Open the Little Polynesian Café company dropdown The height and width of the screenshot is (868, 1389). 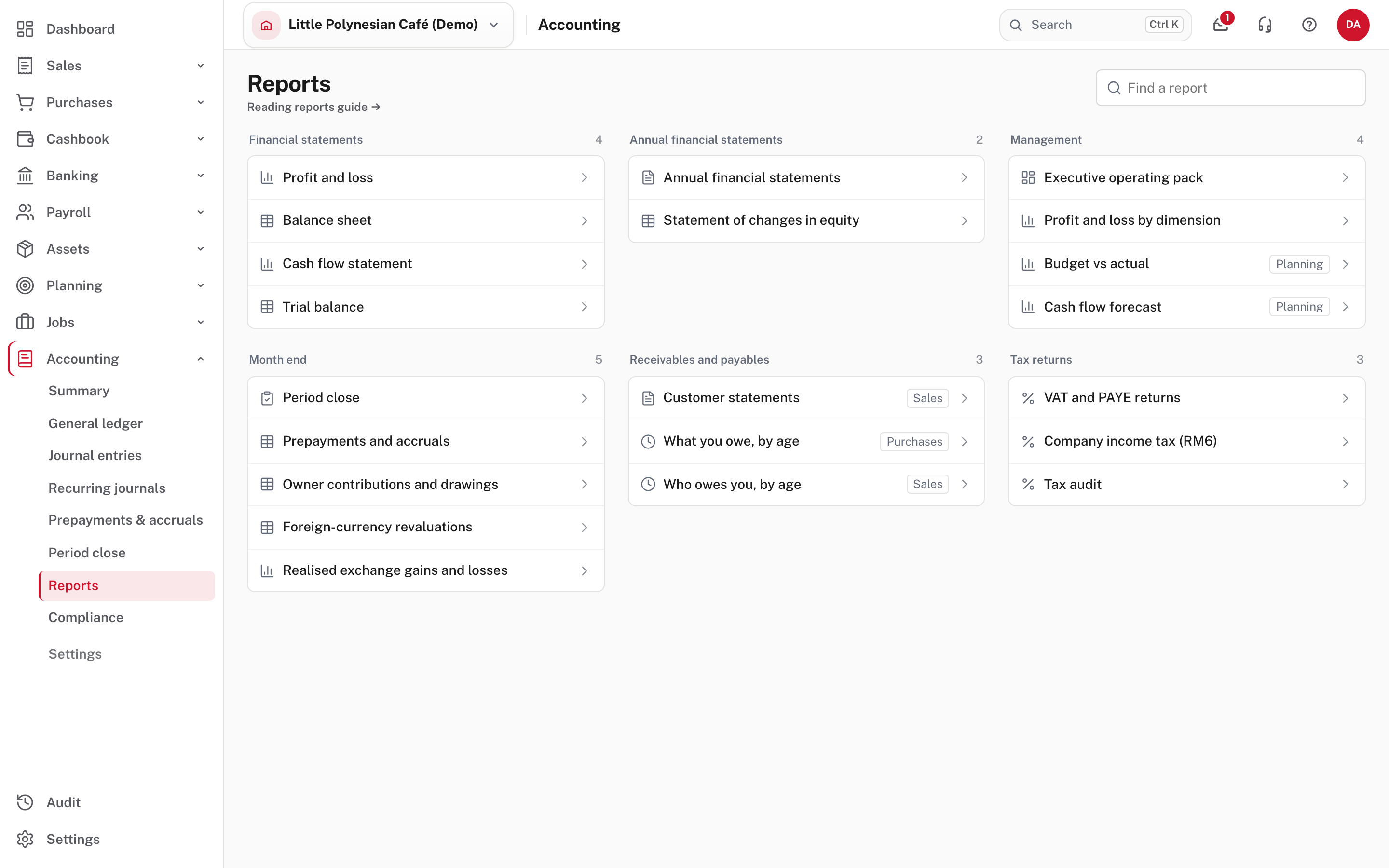point(378,25)
